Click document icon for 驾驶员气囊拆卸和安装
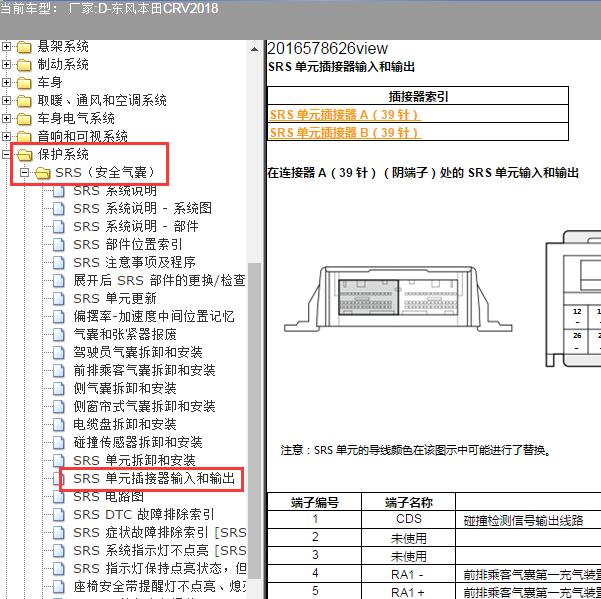The image size is (601, 599). click(x=58, y=353)
